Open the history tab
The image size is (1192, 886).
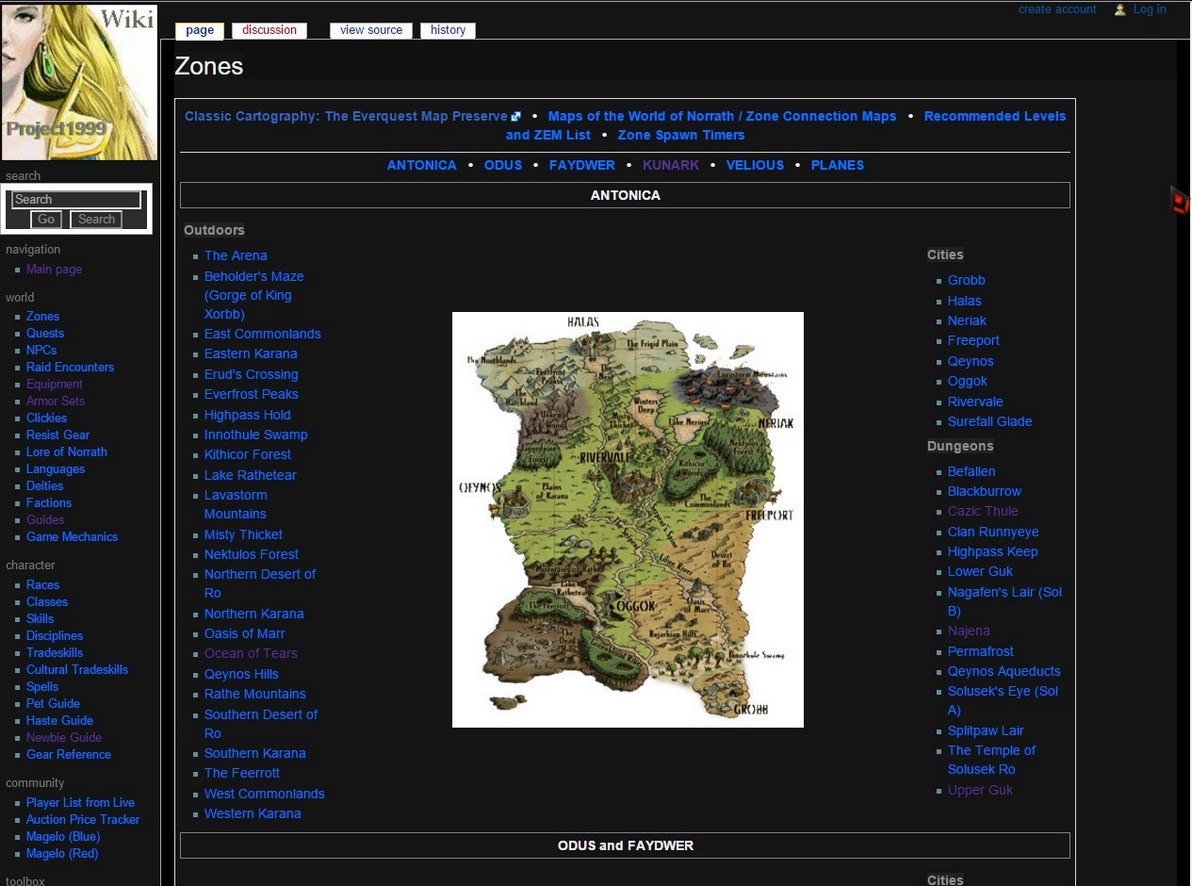448,30
